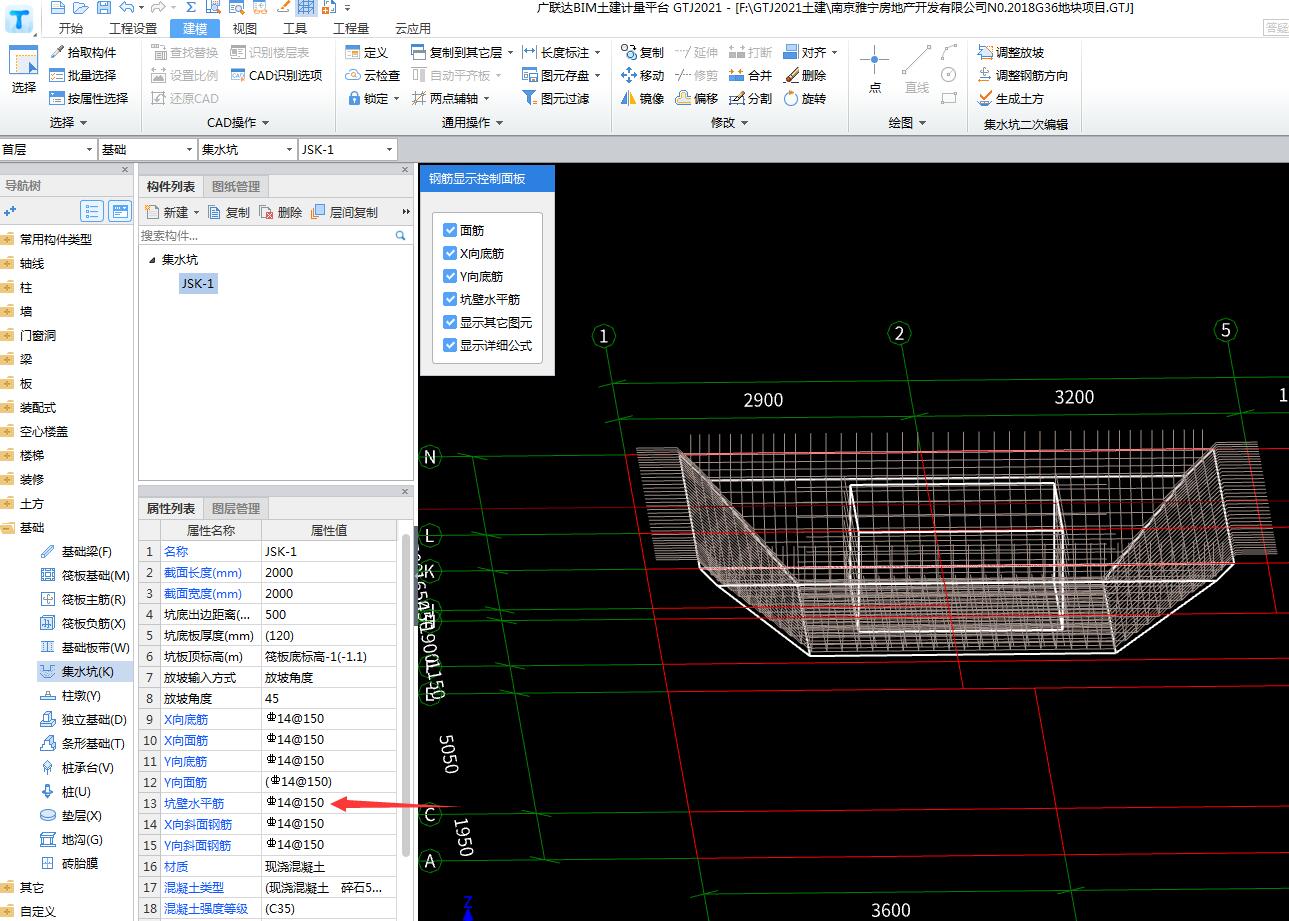Select the 镜像 mirror tool

point(642,98)
